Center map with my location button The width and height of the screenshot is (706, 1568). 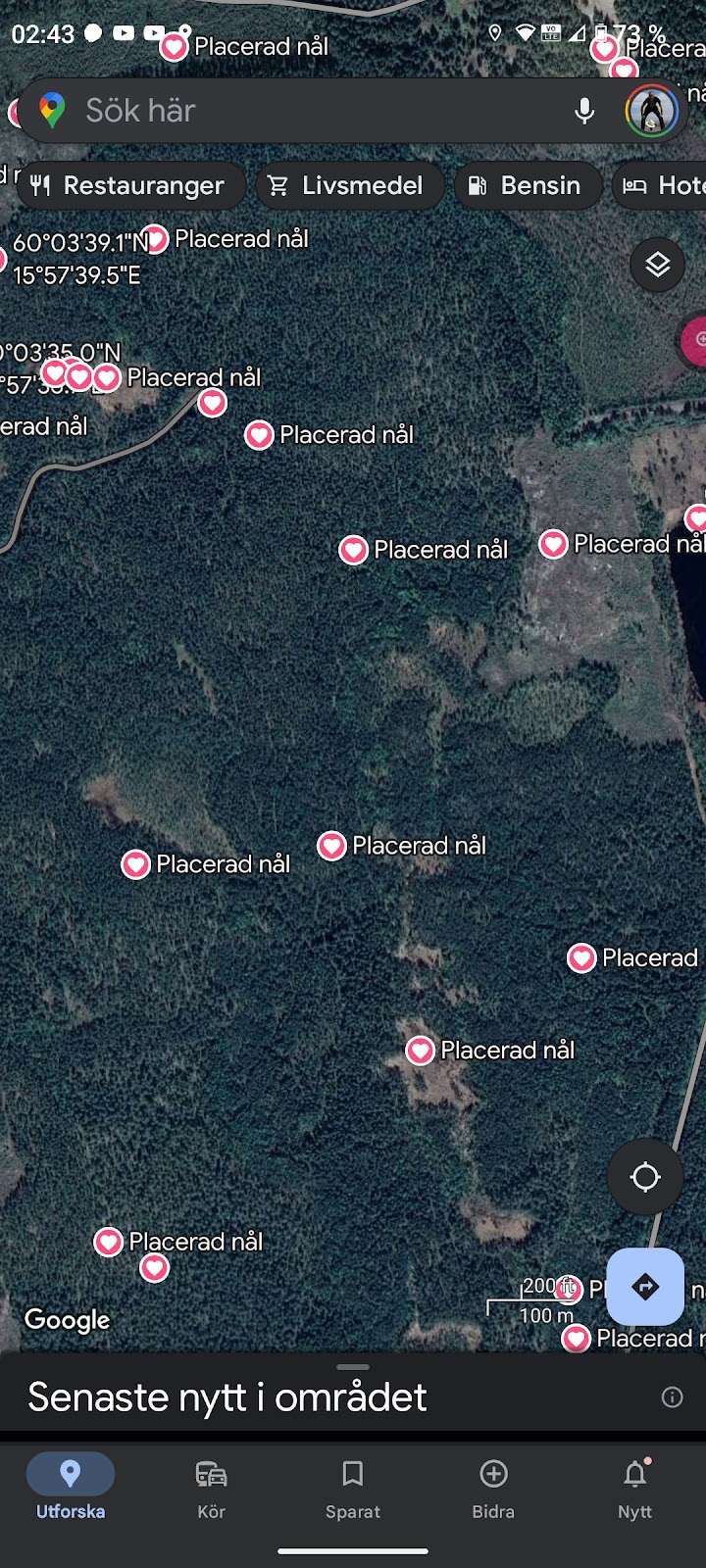click(645, 1177)
